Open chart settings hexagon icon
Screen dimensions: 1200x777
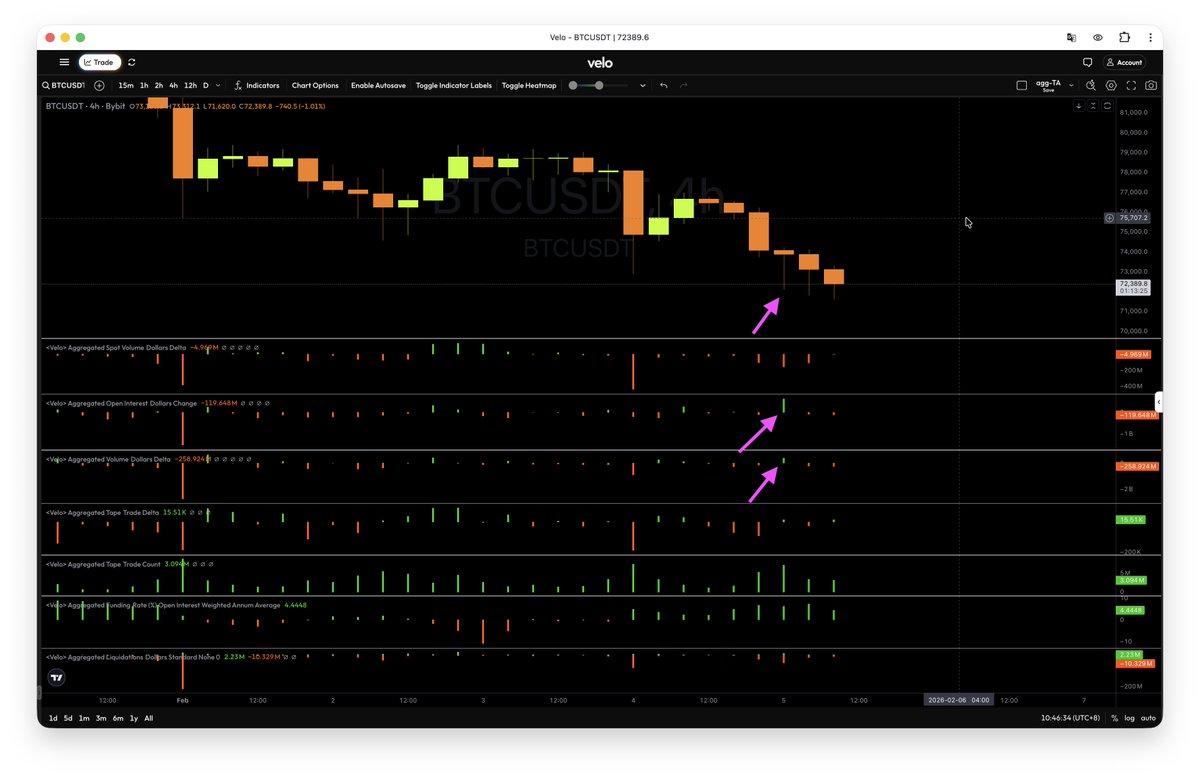tap(1111, 86)
